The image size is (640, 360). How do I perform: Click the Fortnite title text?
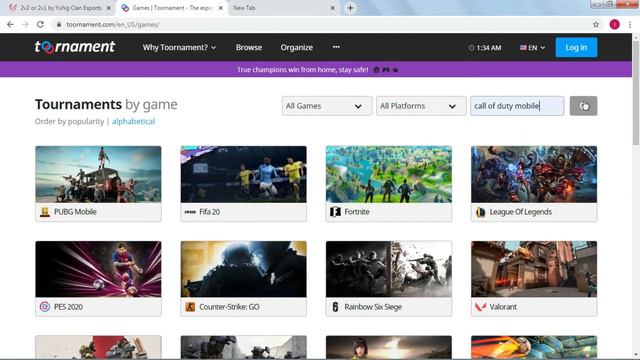pyautogui.click(x=357, y=212)
